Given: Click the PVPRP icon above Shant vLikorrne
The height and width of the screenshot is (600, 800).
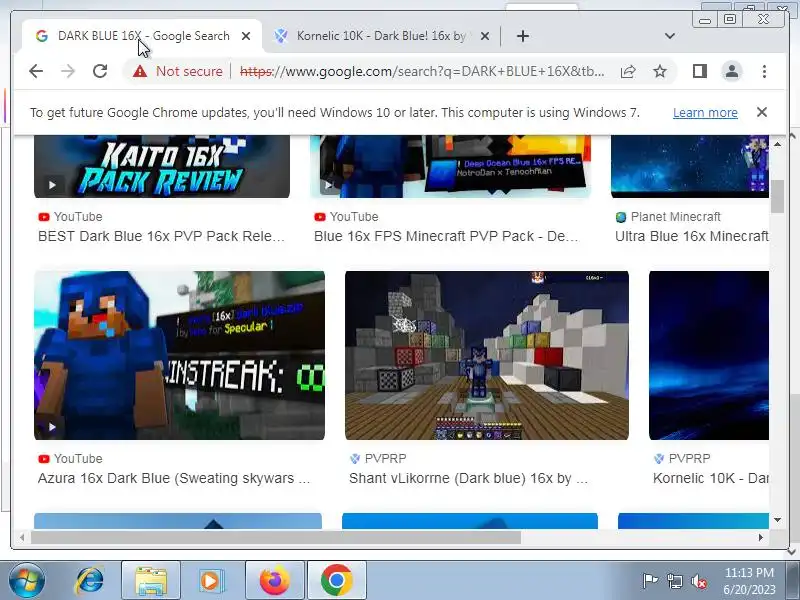Looking at the screenshot, I should [355, 459].
